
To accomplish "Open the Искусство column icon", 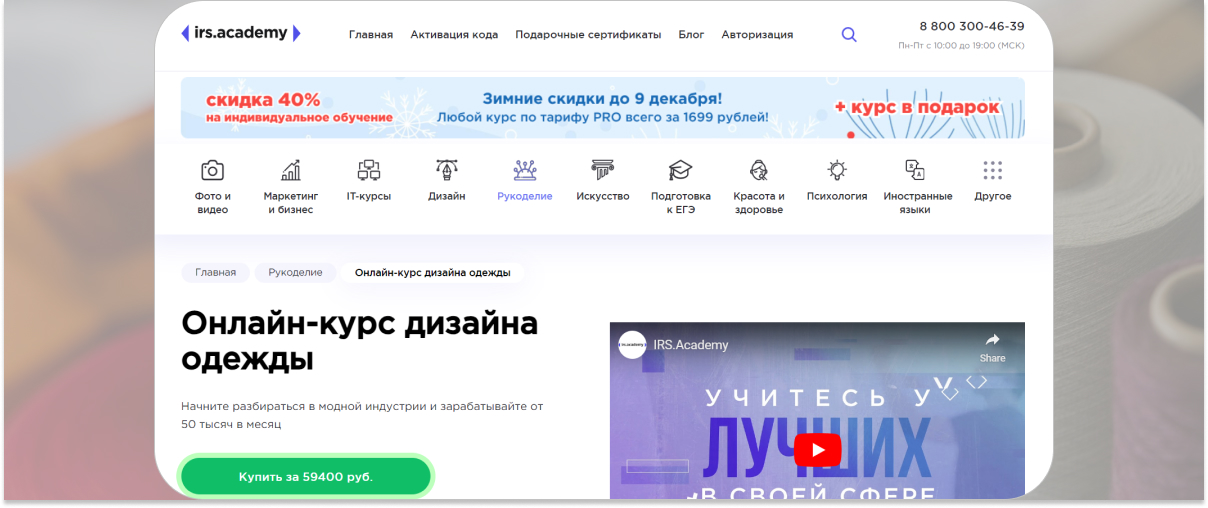I will click(x=603, y=169).
